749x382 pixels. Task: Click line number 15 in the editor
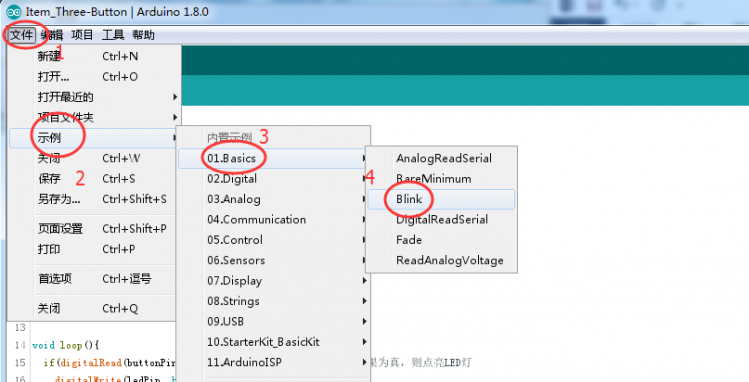20,363
